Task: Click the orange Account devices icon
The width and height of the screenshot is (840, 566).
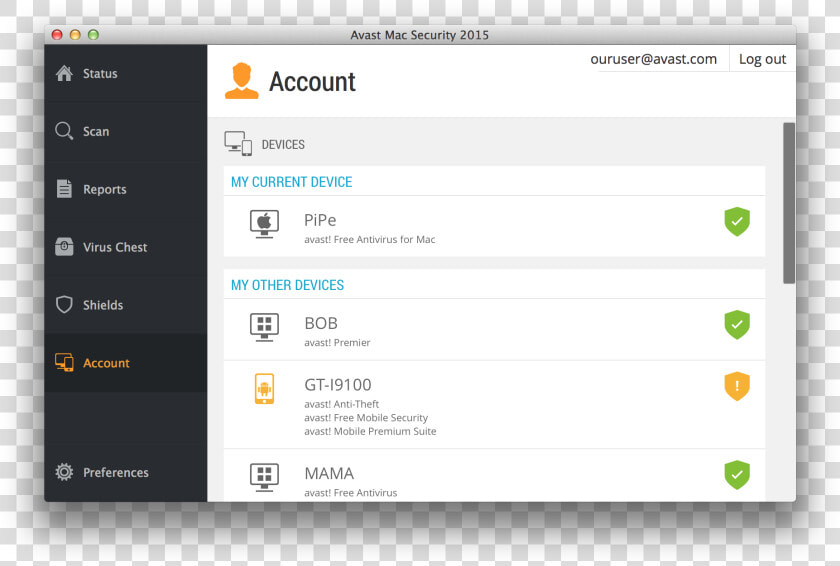Action: [x=64, y=363]
